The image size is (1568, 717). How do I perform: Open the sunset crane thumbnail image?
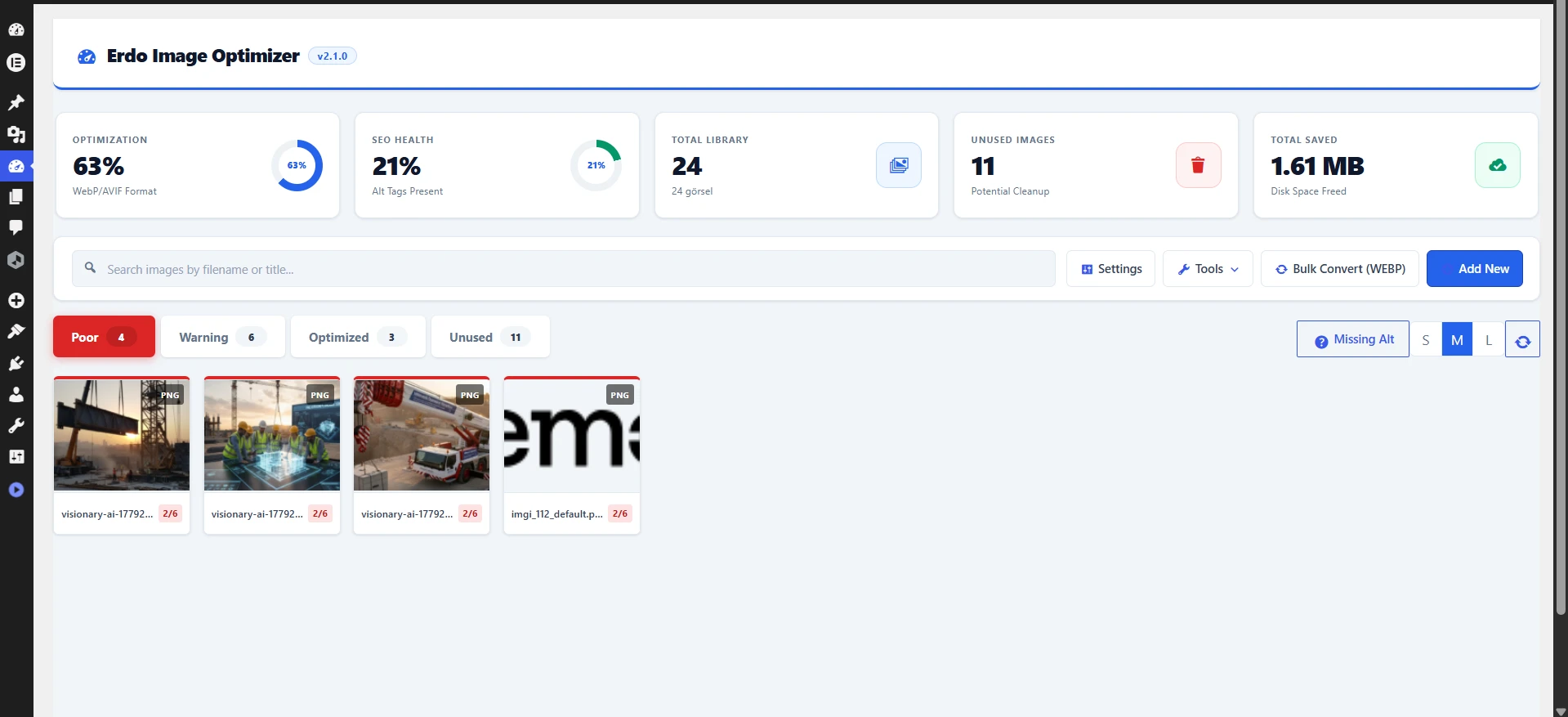122,435
